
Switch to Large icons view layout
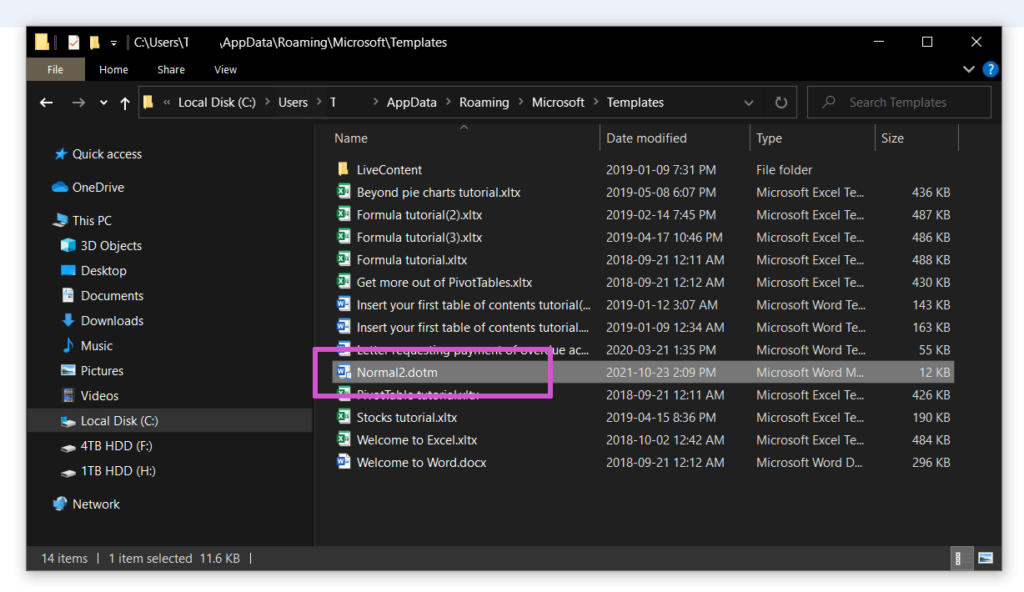(x=985, y=558)
